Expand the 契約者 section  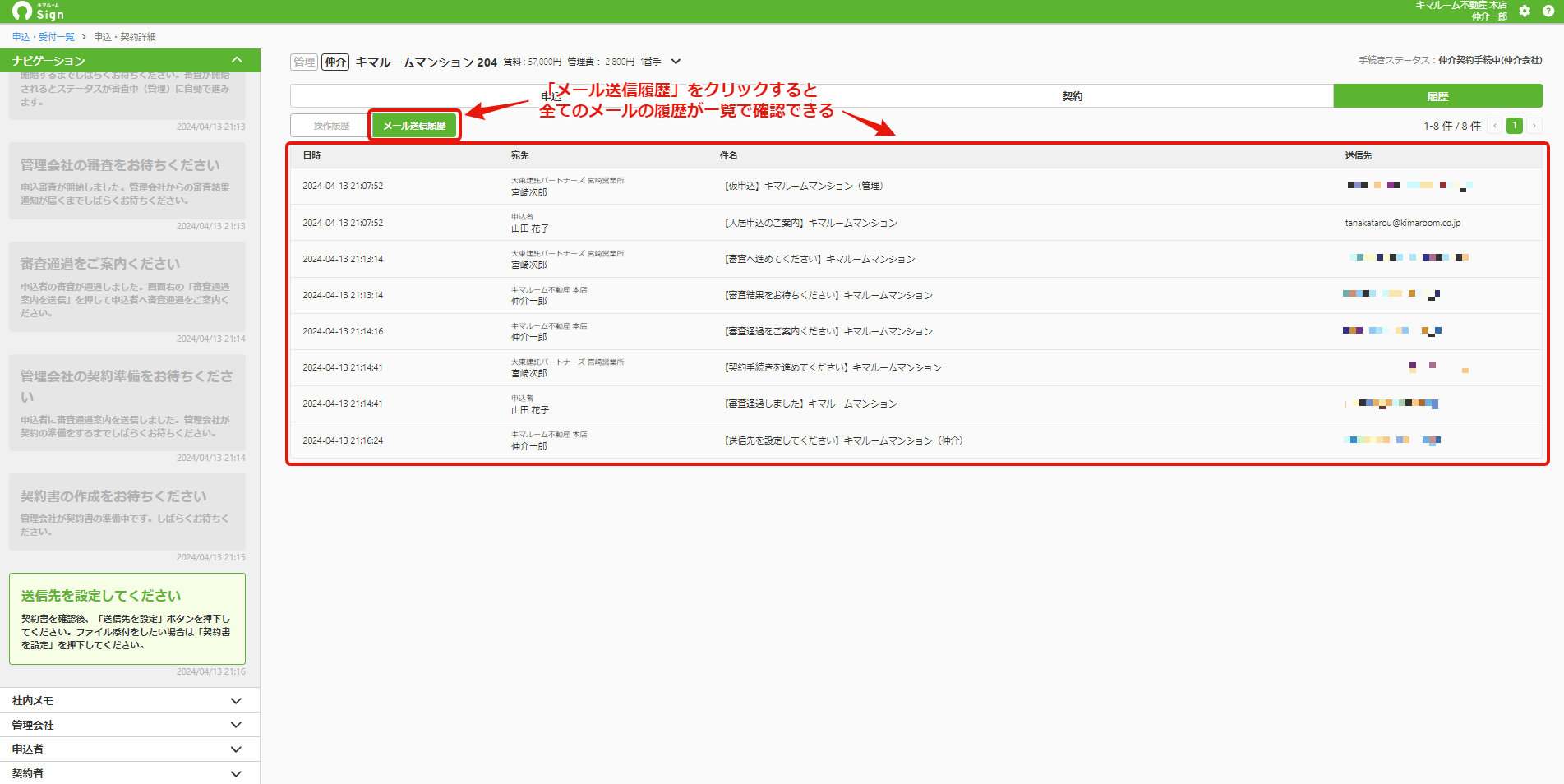coord(130,773)
